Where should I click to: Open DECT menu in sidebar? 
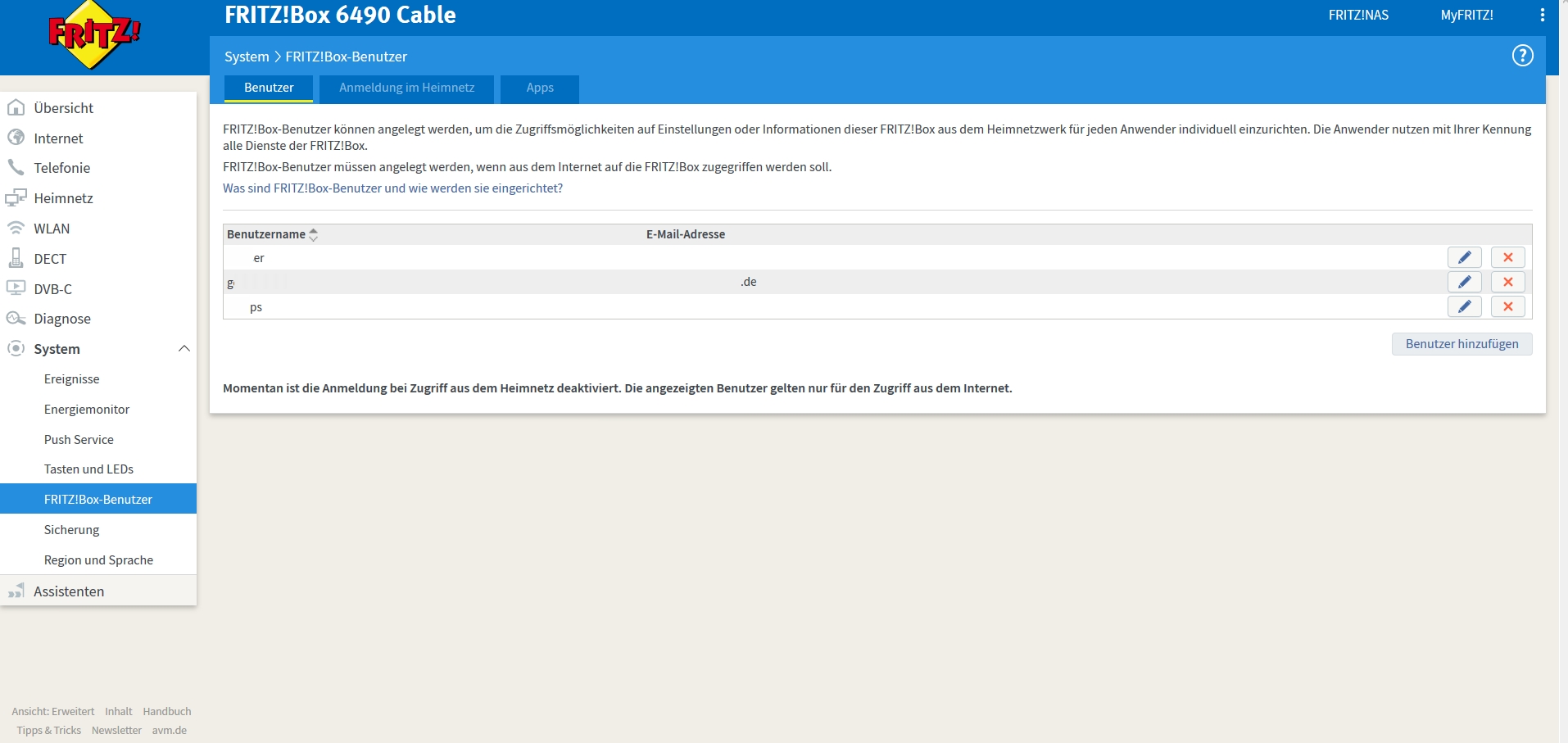coord(50,259)
